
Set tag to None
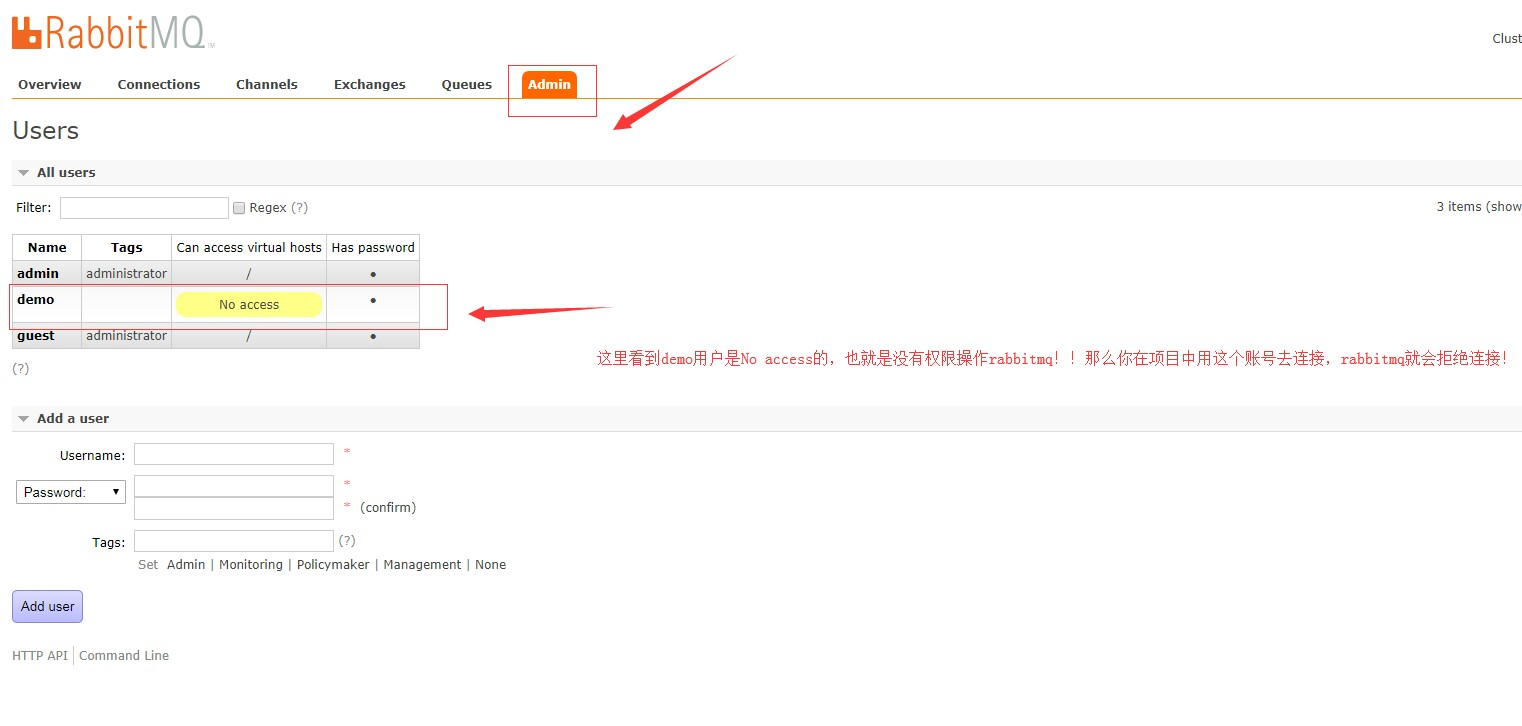pyautogui.click(x=491, y=565)
